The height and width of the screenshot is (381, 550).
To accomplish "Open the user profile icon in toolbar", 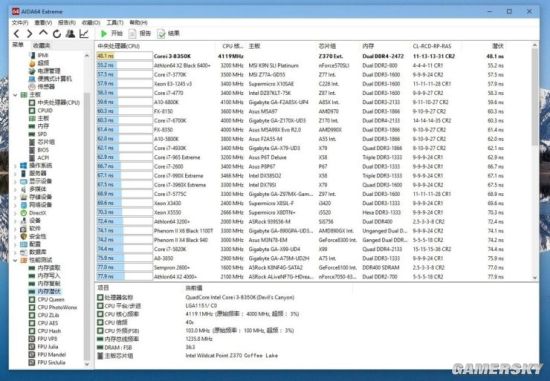I will [x=70, y=34].
